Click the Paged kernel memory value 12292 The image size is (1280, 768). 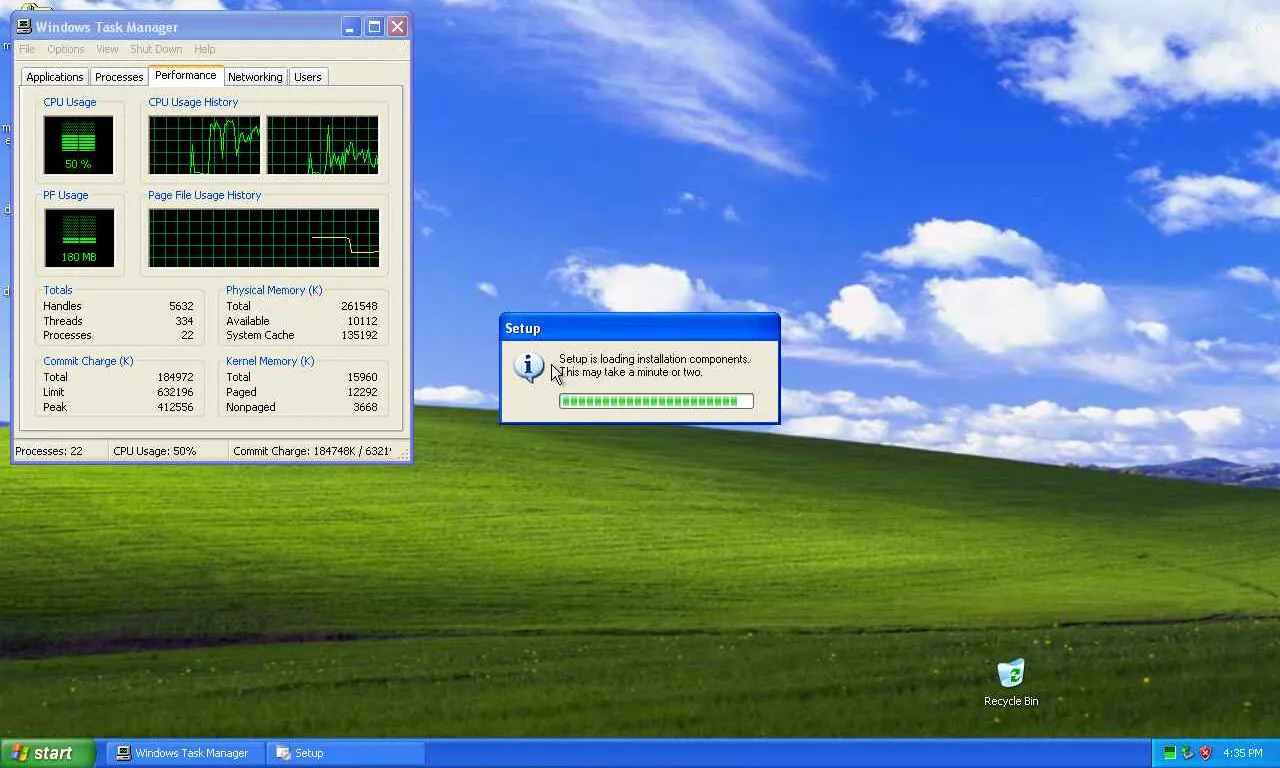click(x=361, y=392)
